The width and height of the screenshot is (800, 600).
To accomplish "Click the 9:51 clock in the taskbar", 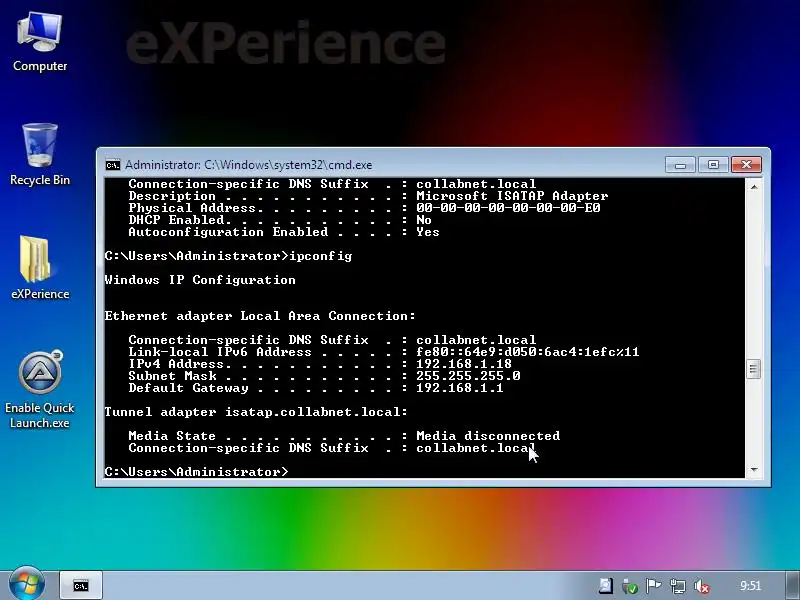I will pos(751,586).
